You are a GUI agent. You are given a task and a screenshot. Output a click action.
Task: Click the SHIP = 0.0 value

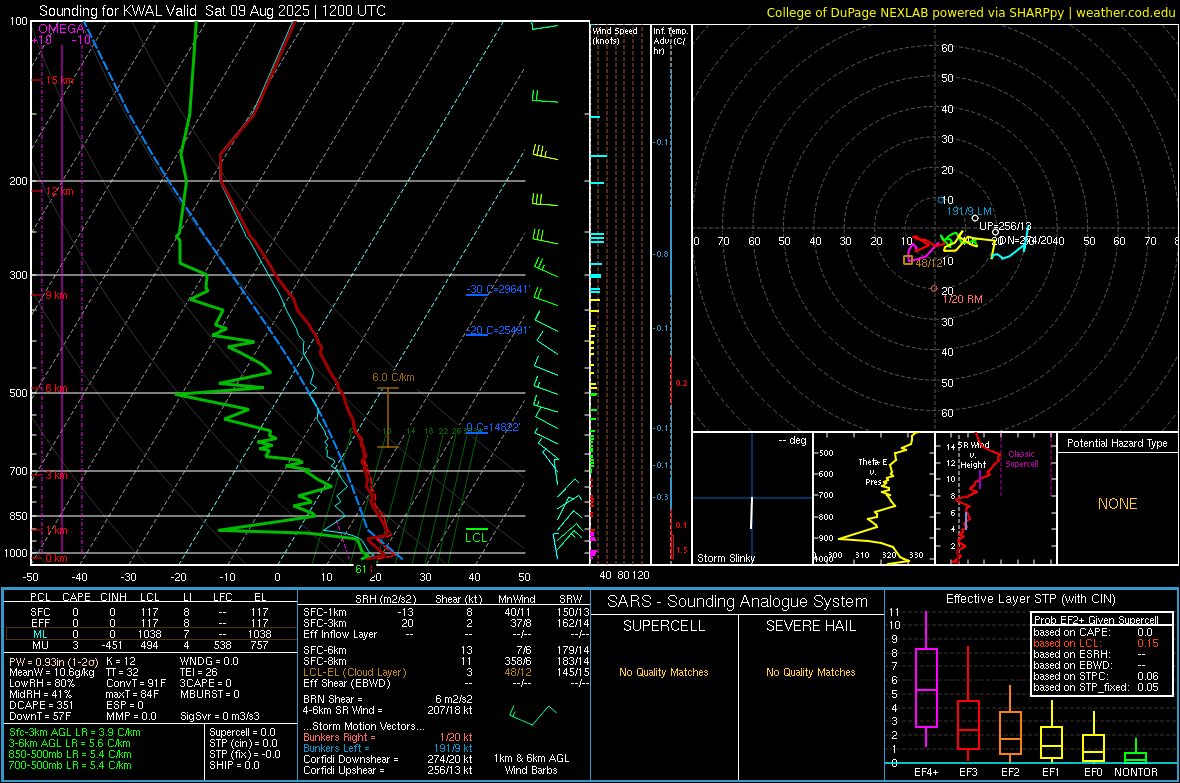click(x=234, y=765)
